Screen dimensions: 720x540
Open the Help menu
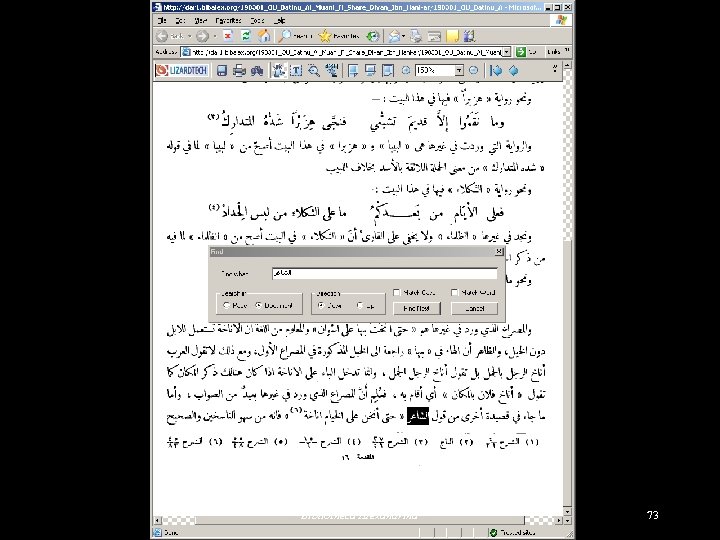280,21
